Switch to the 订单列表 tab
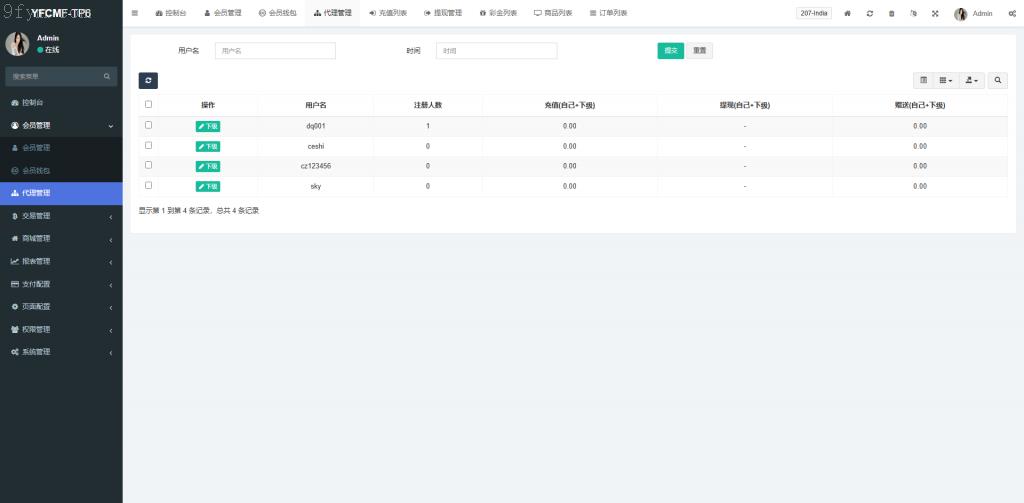 [x=608, y=13]
